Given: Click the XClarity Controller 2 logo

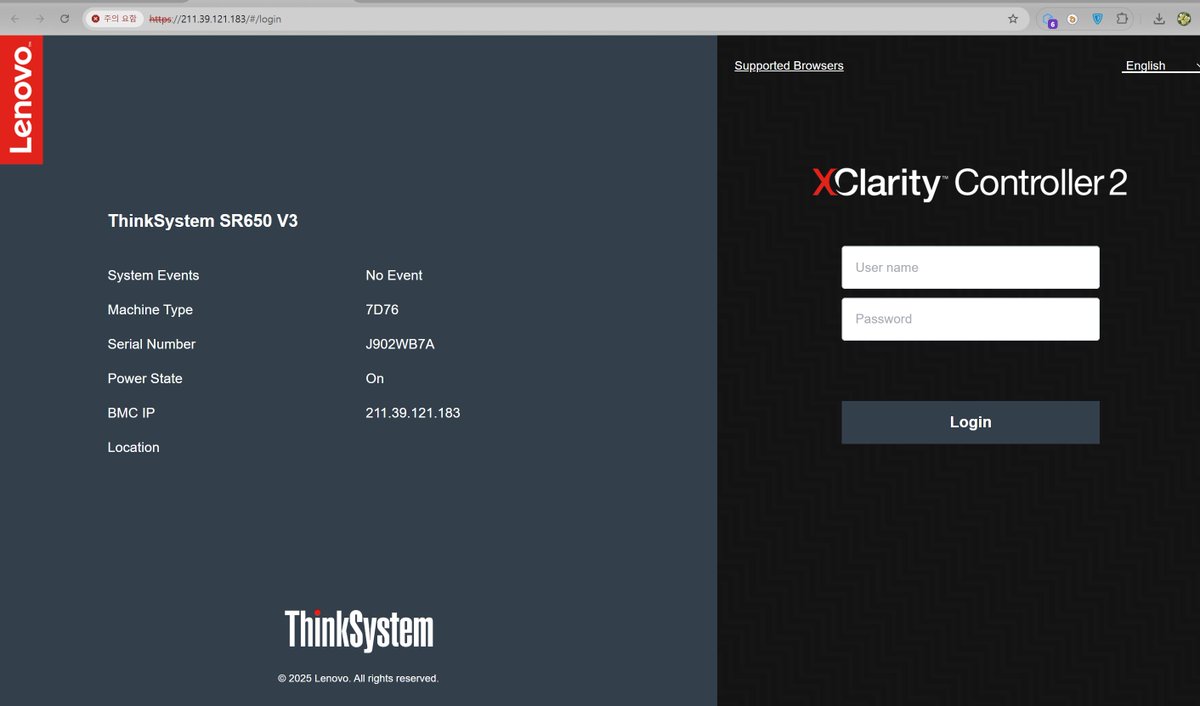Looking at the screenshot, I should tap(969, 183).
